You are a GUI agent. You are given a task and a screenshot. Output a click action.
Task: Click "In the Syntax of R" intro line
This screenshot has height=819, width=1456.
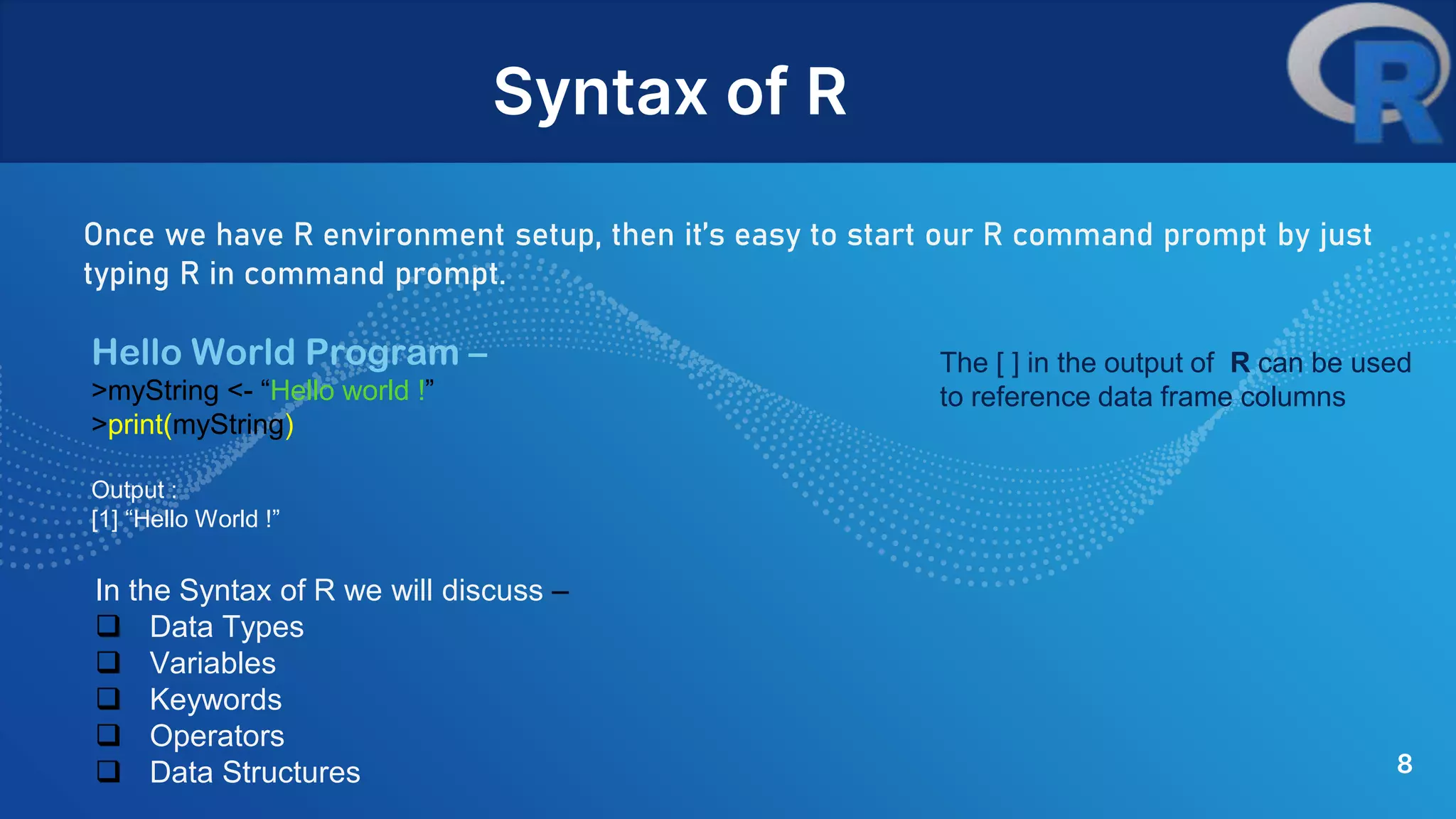(x=331, y=591)
